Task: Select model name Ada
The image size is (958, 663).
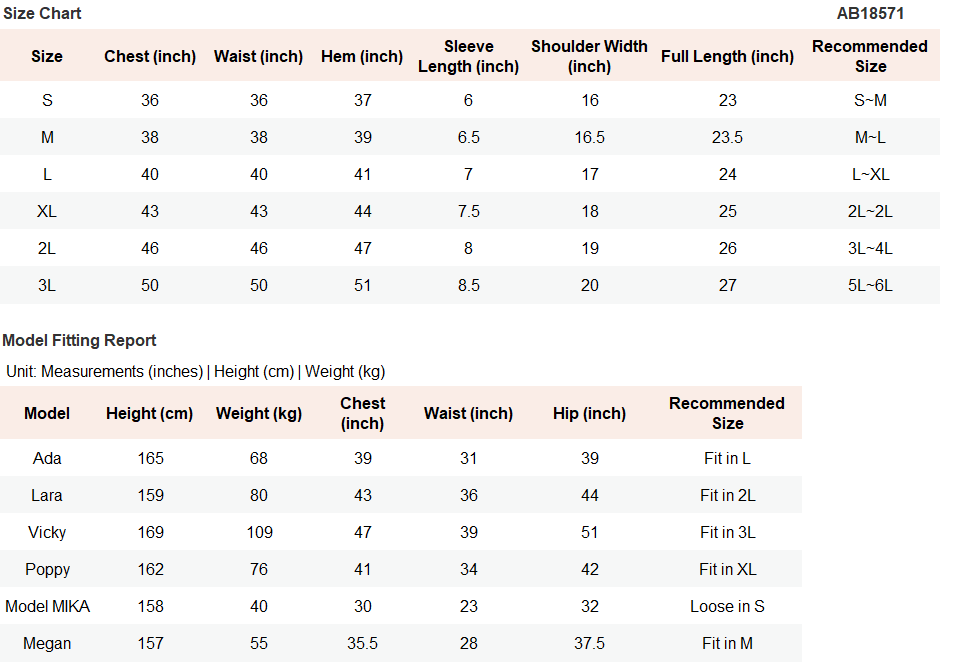Action: pyautogui.click(x=46, y=458)
